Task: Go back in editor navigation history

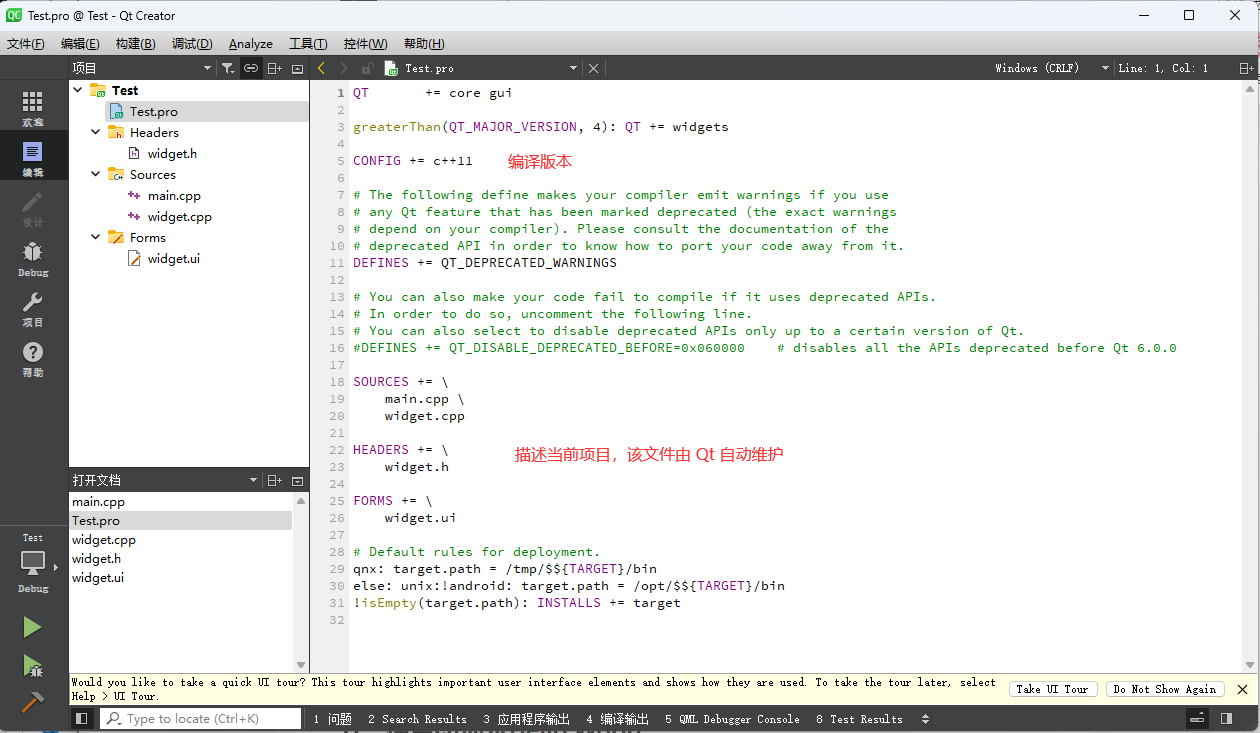Action: [x=321, y=68]
